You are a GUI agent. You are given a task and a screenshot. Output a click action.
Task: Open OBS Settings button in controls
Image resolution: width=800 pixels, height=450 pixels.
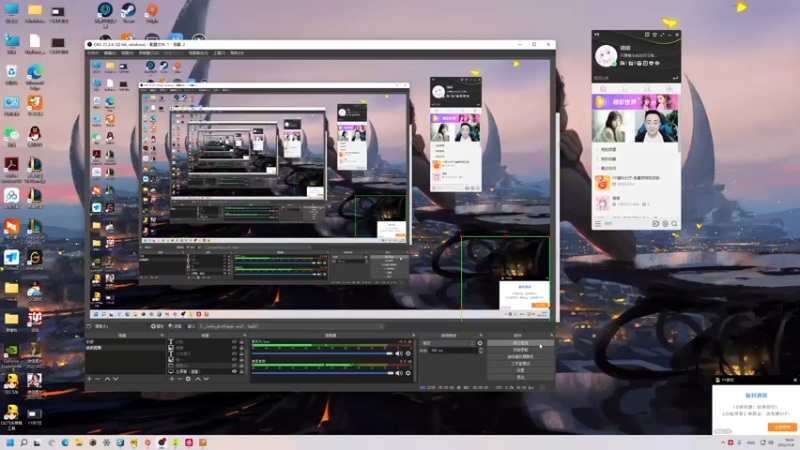[x=520, y=370]
